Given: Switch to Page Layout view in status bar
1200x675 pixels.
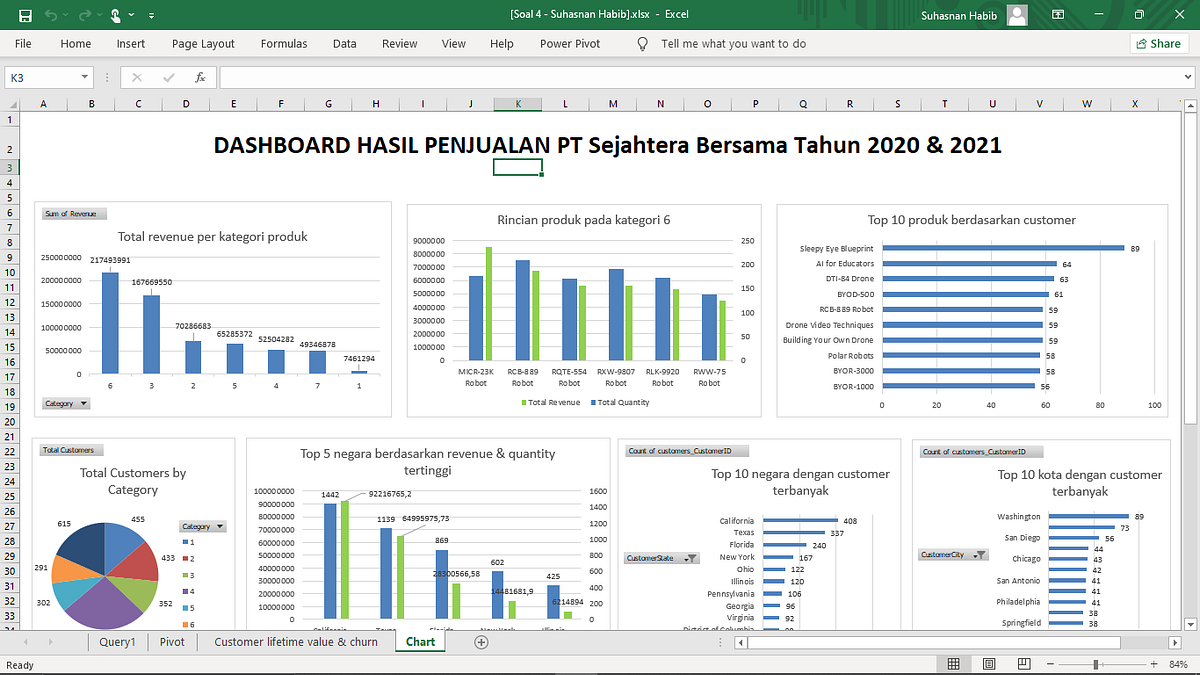Looking at the screenshot, I should pyautogui.click(x=988, y=663).
